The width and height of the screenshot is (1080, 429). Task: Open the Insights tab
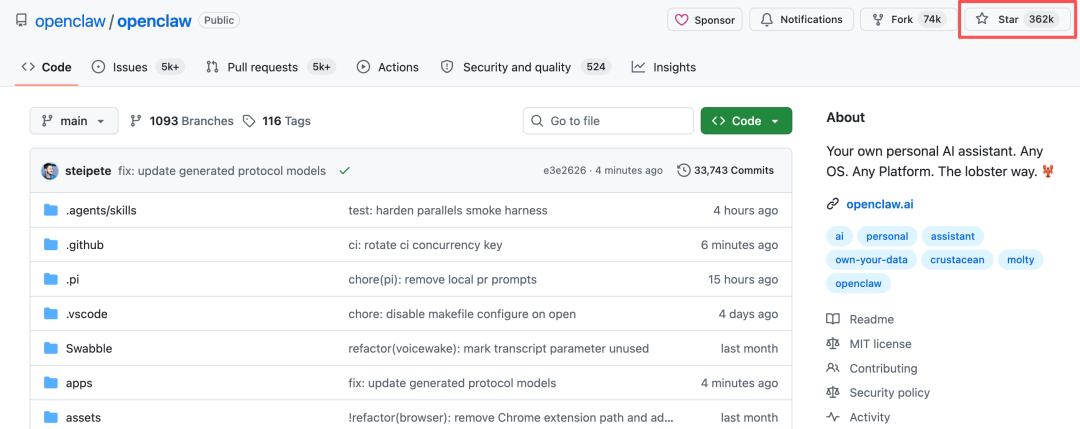click(664, 67)
